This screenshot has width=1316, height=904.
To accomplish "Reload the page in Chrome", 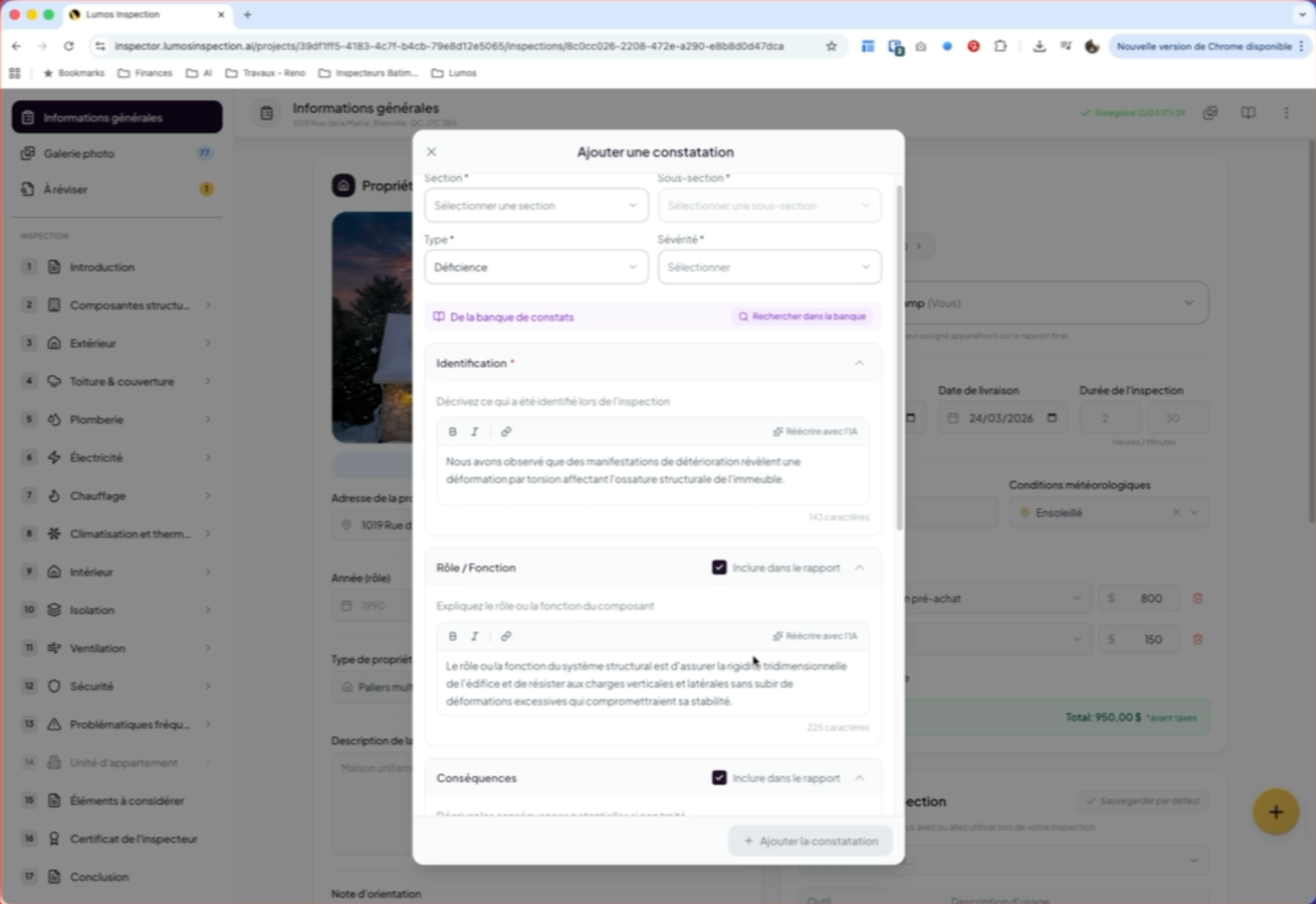I will coord(69,46).
